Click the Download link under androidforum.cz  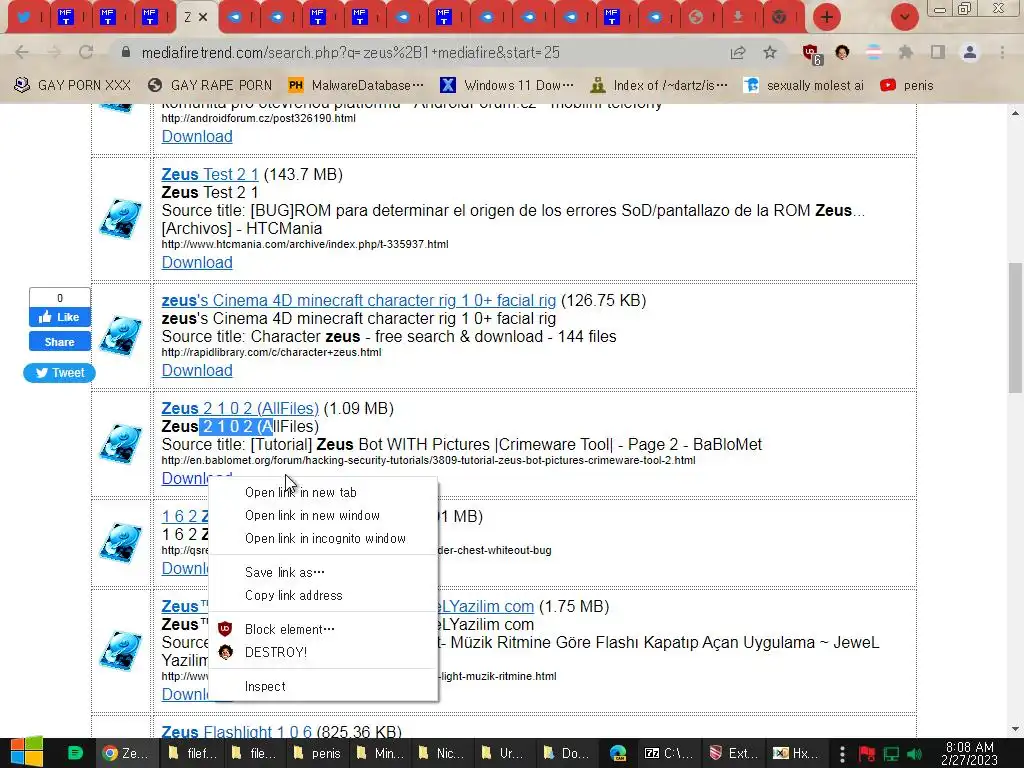coord(197,136)
